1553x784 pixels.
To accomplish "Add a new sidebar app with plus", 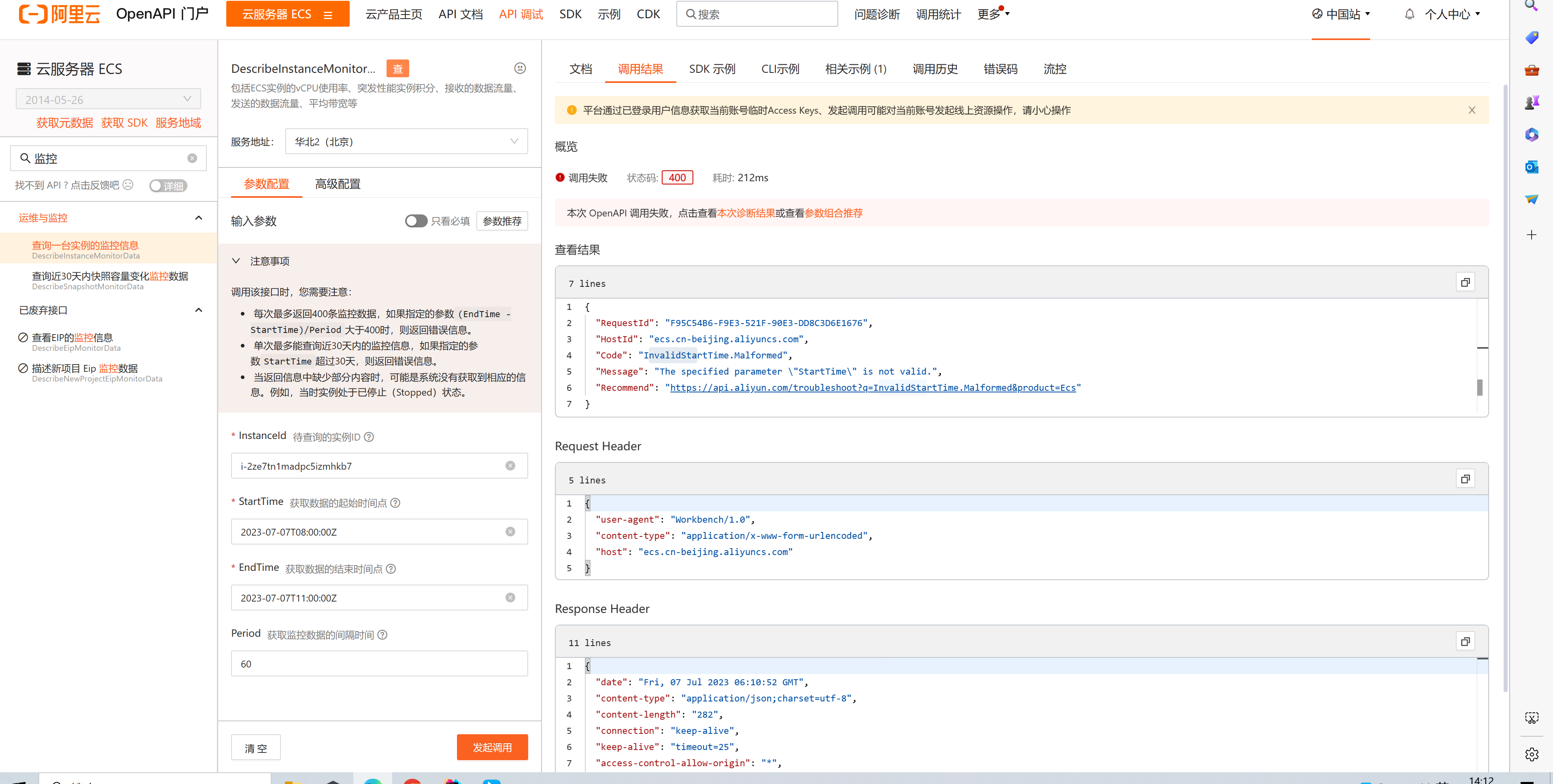I will coord(1531,234).
